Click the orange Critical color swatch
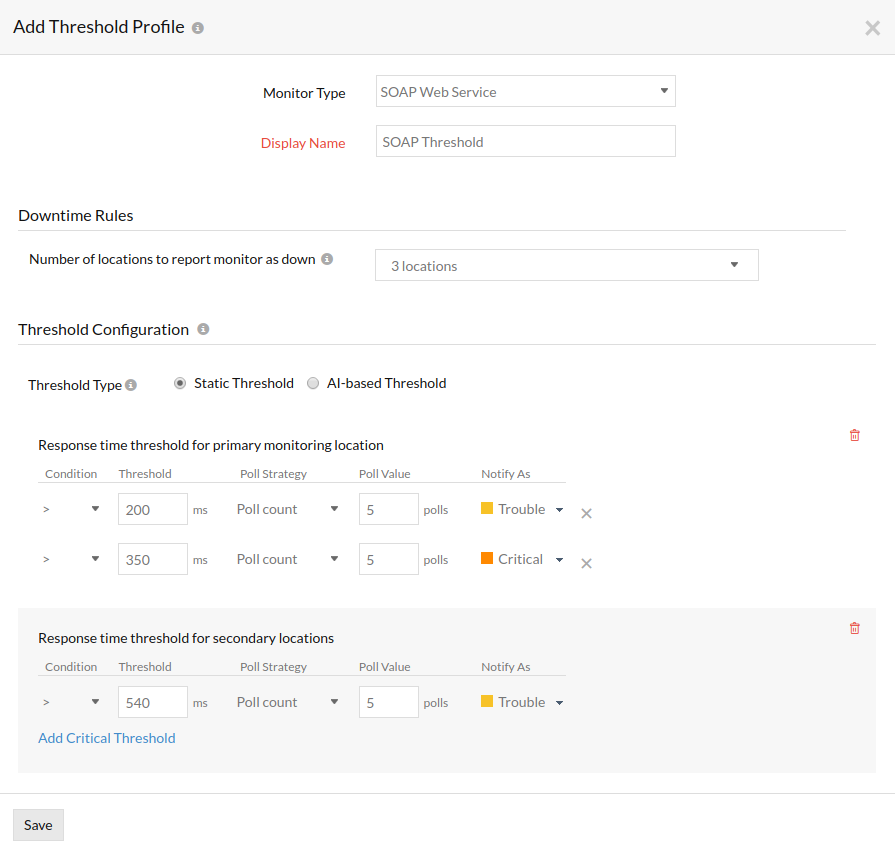895x851 pixels. click(487, 558)
